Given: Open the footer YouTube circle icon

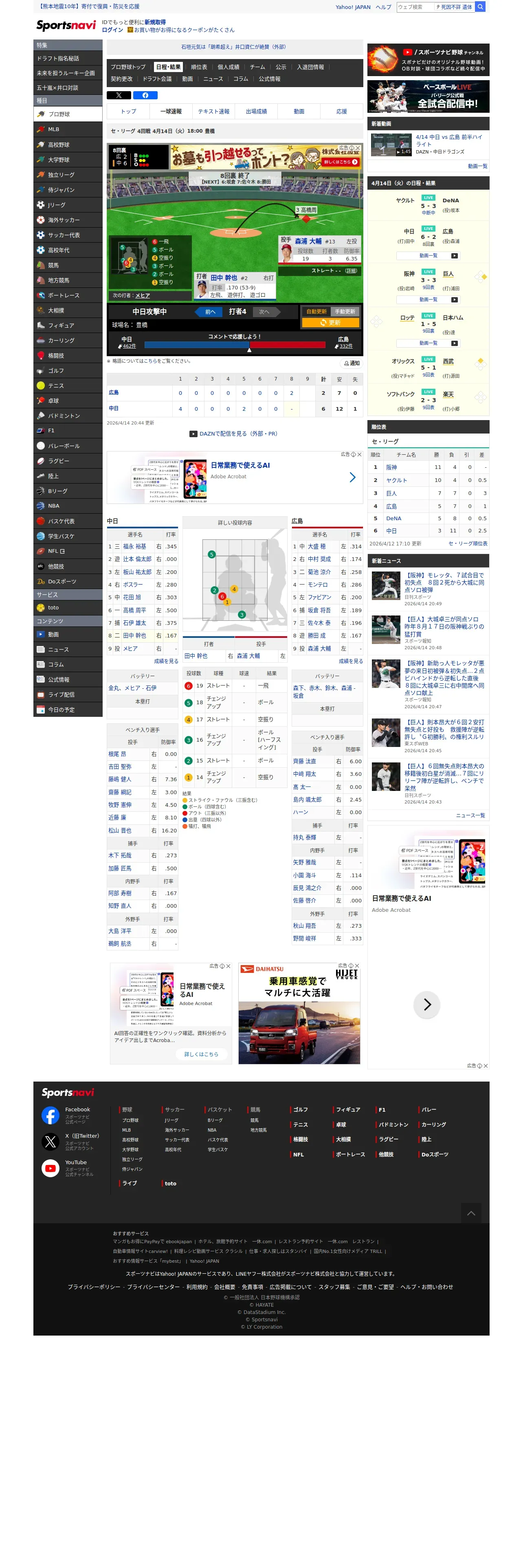Looking at the screenshot, I should coord(51,1168).
